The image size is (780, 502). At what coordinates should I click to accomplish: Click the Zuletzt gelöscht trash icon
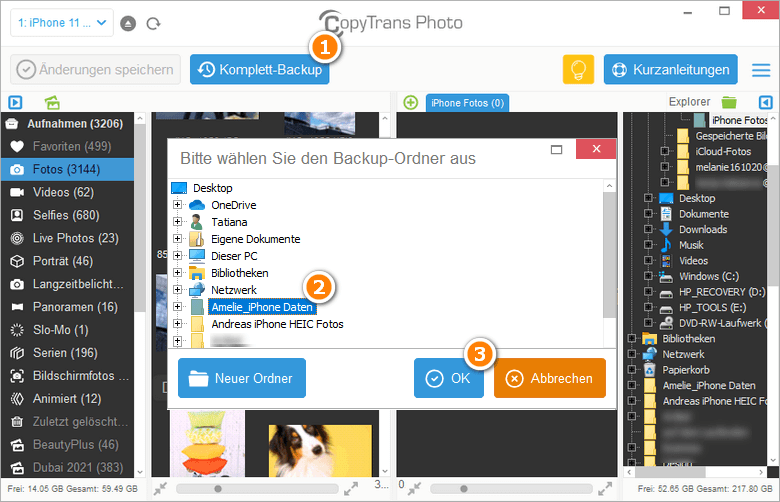coord(17,422)
